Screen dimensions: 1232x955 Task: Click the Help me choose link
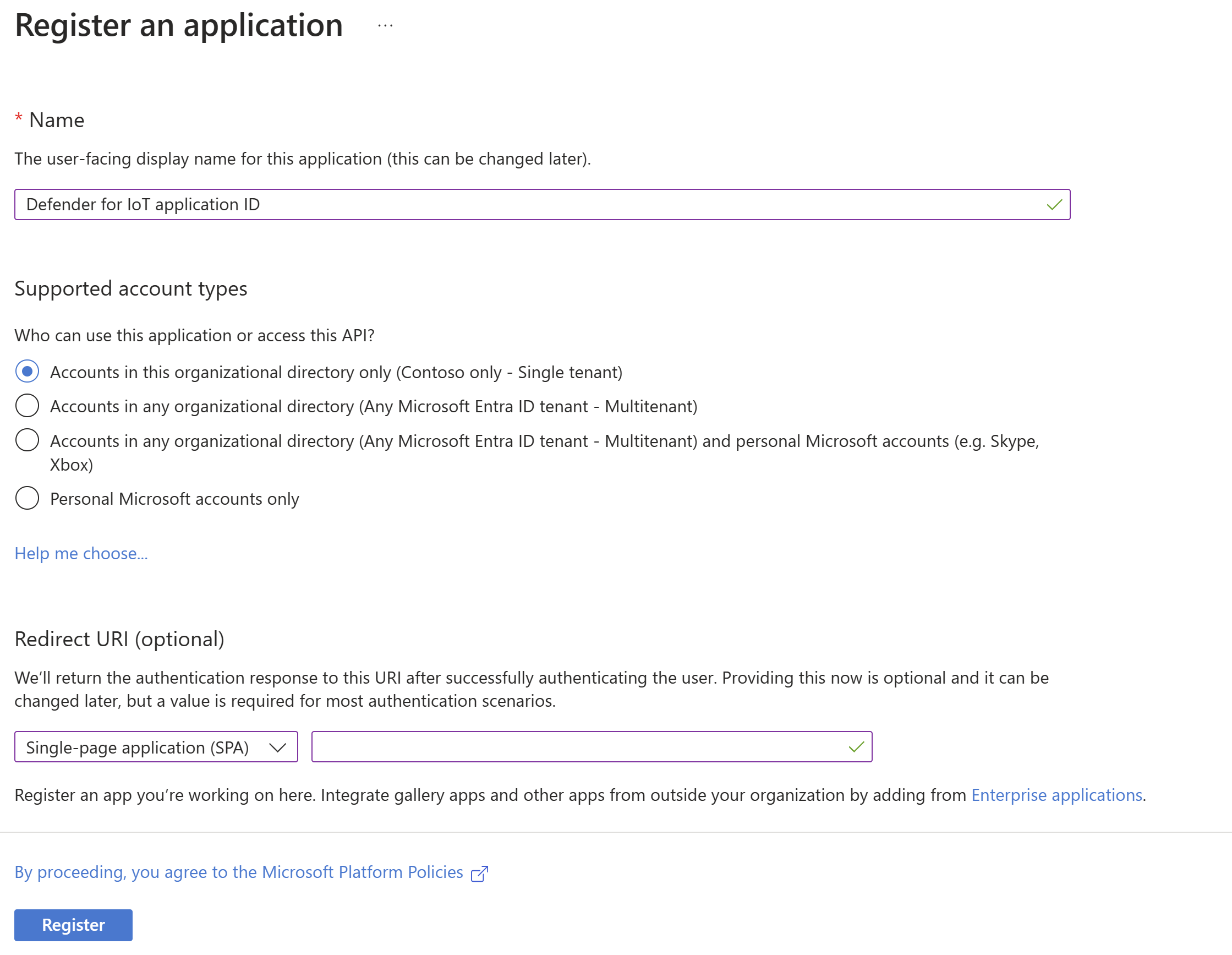(x=81, y=554)
